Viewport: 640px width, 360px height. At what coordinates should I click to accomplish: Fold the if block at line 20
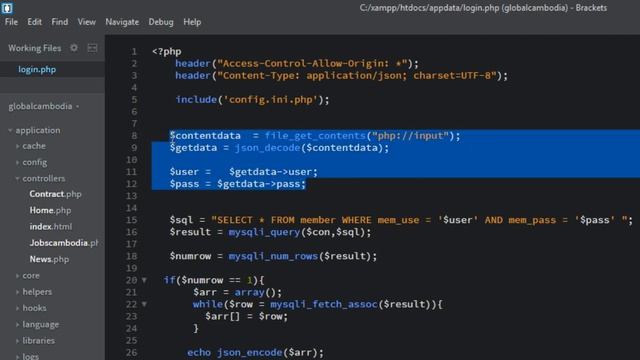(x=144, y=280)
